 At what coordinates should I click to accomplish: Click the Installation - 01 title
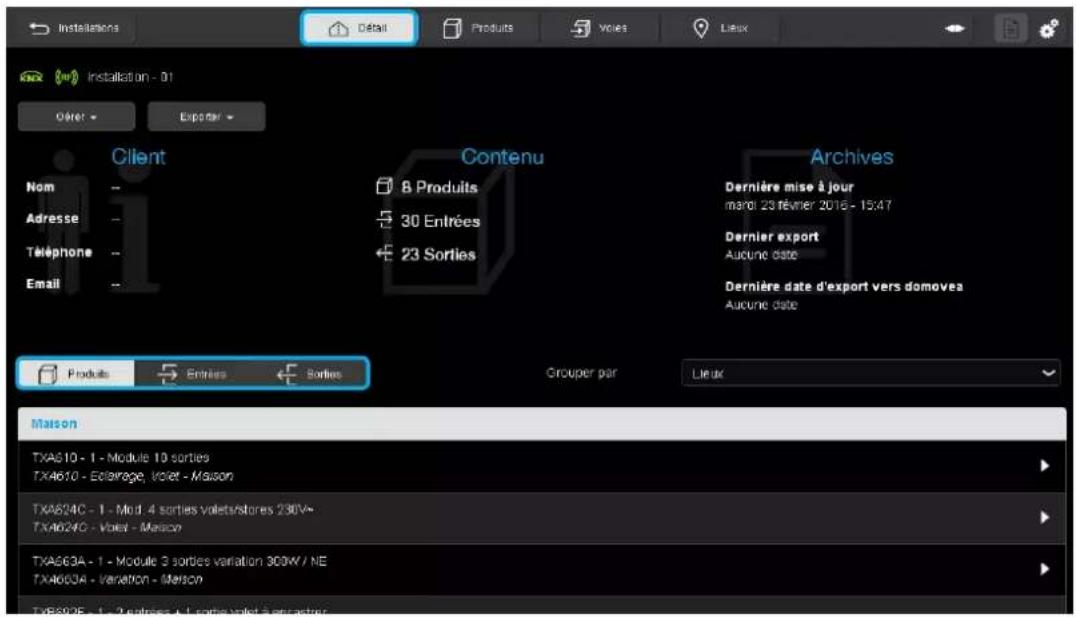point(130,77)
